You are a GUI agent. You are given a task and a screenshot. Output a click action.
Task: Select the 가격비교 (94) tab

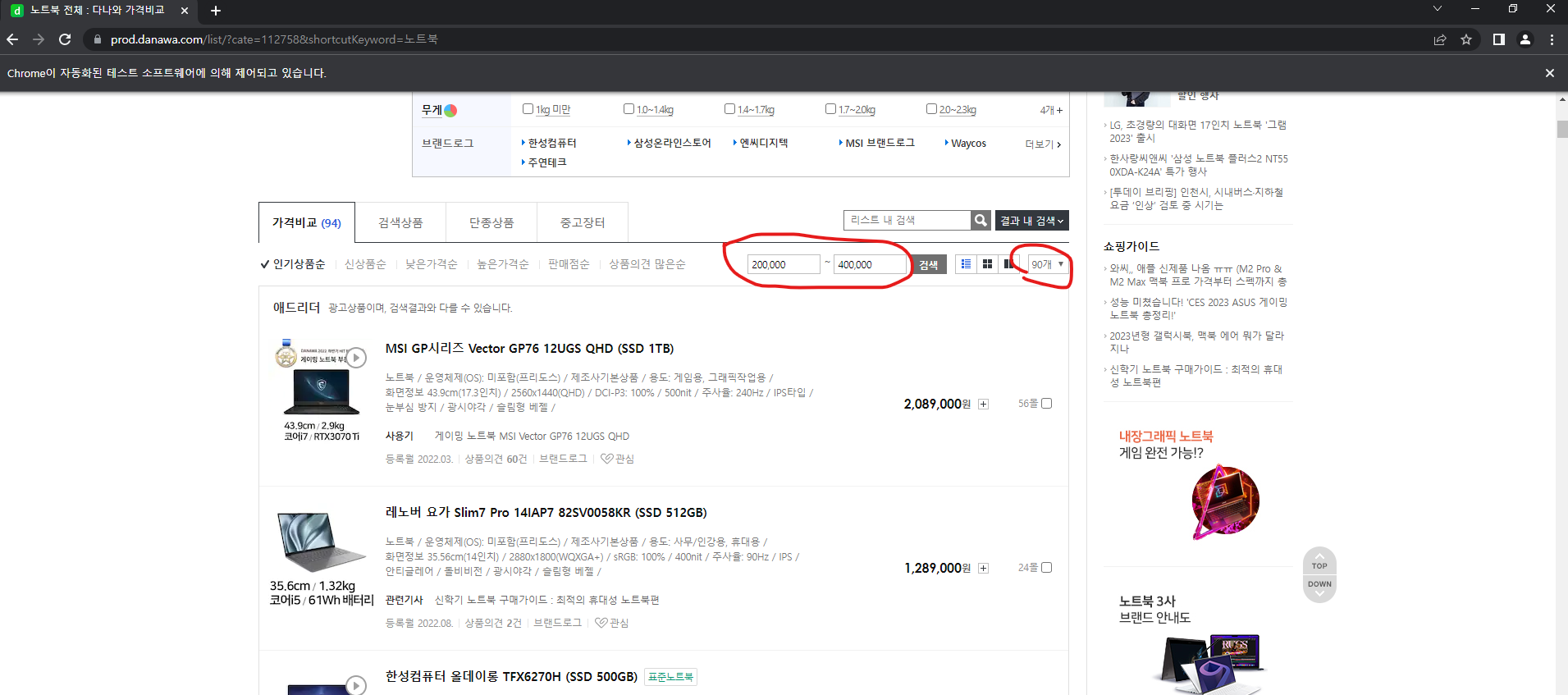pyautogui.click(x=307, y=222)
